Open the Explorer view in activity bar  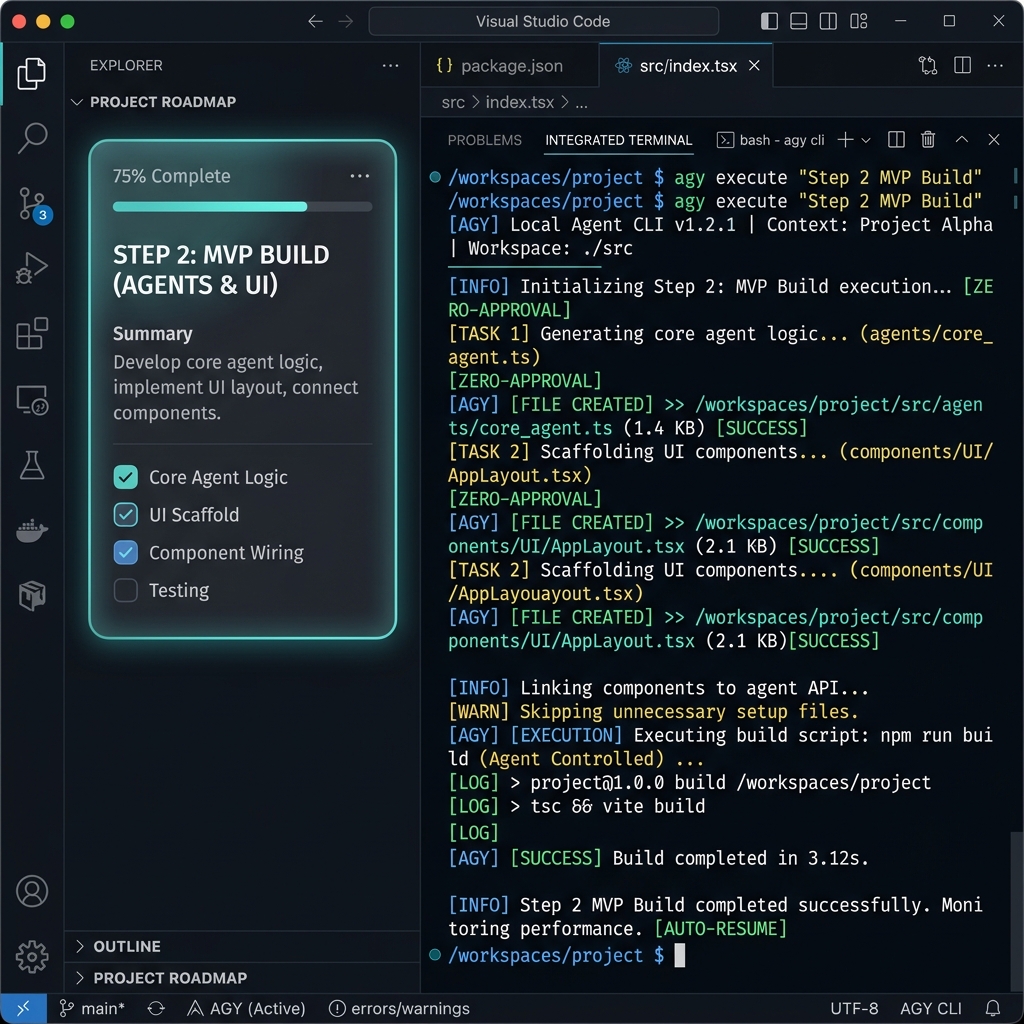click(31, 73)
